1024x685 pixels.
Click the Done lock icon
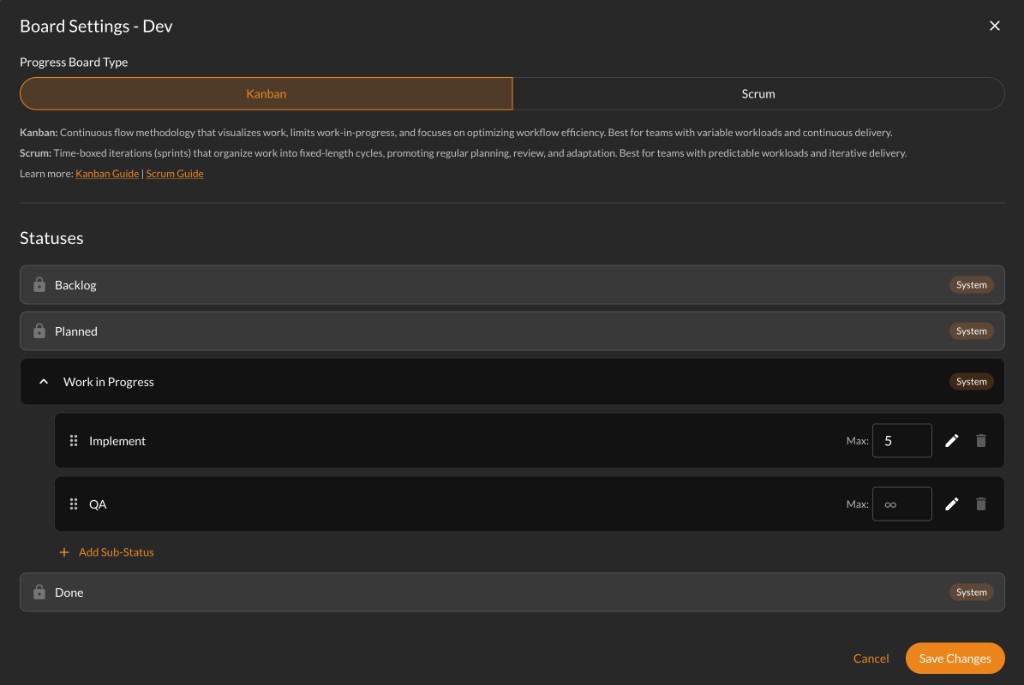(39, 592)
